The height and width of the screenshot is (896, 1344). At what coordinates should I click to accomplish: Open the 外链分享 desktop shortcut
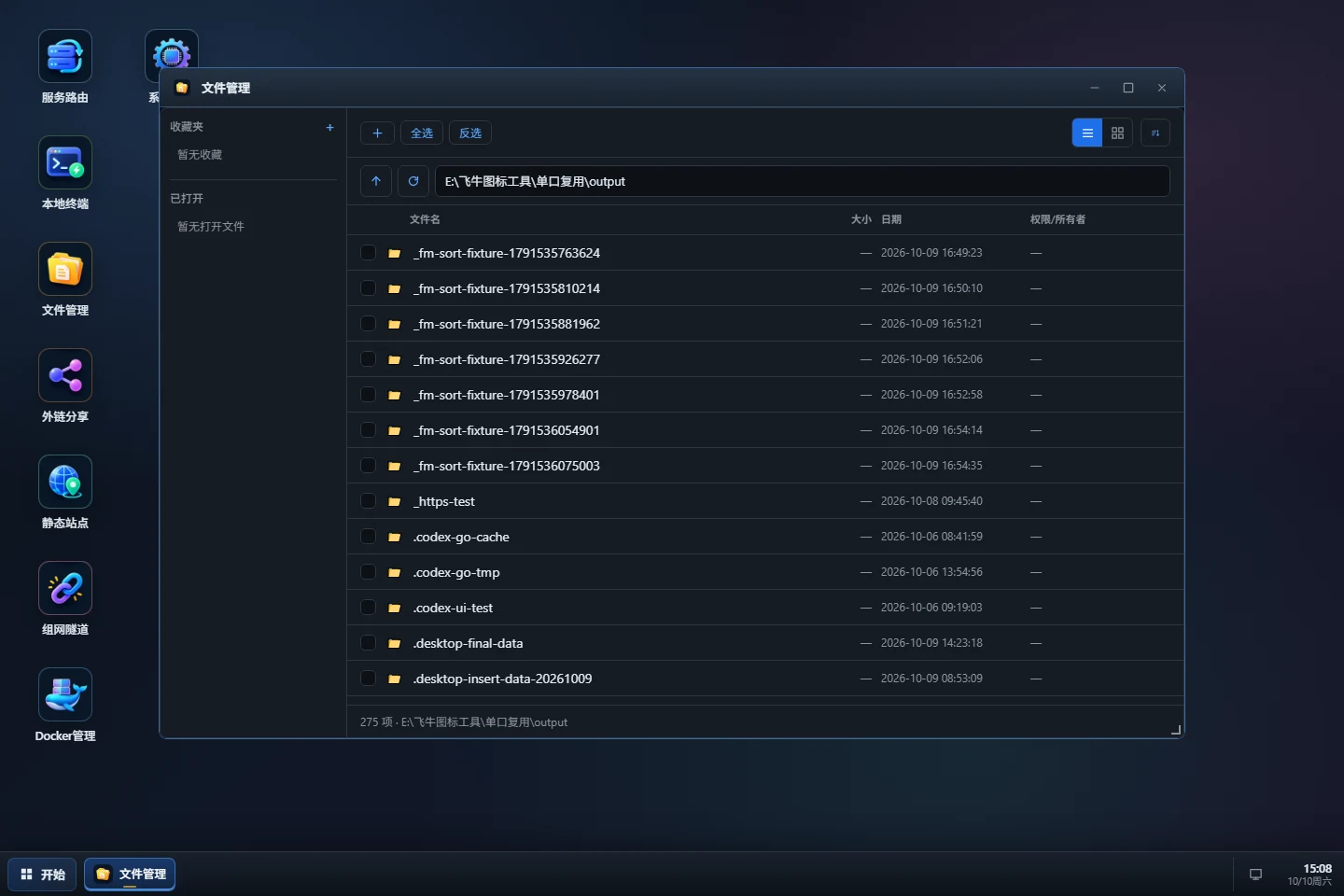[65, 376]
